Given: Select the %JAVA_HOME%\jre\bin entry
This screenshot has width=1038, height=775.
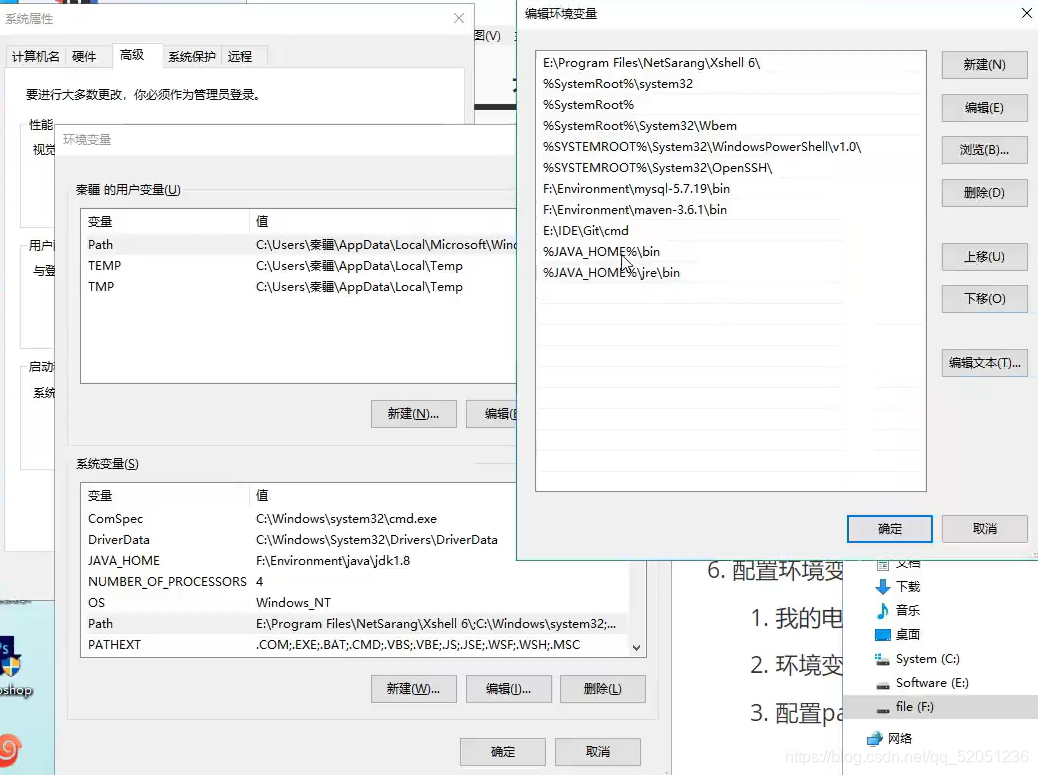Looking at the screenshot, I should pos(730,273).
